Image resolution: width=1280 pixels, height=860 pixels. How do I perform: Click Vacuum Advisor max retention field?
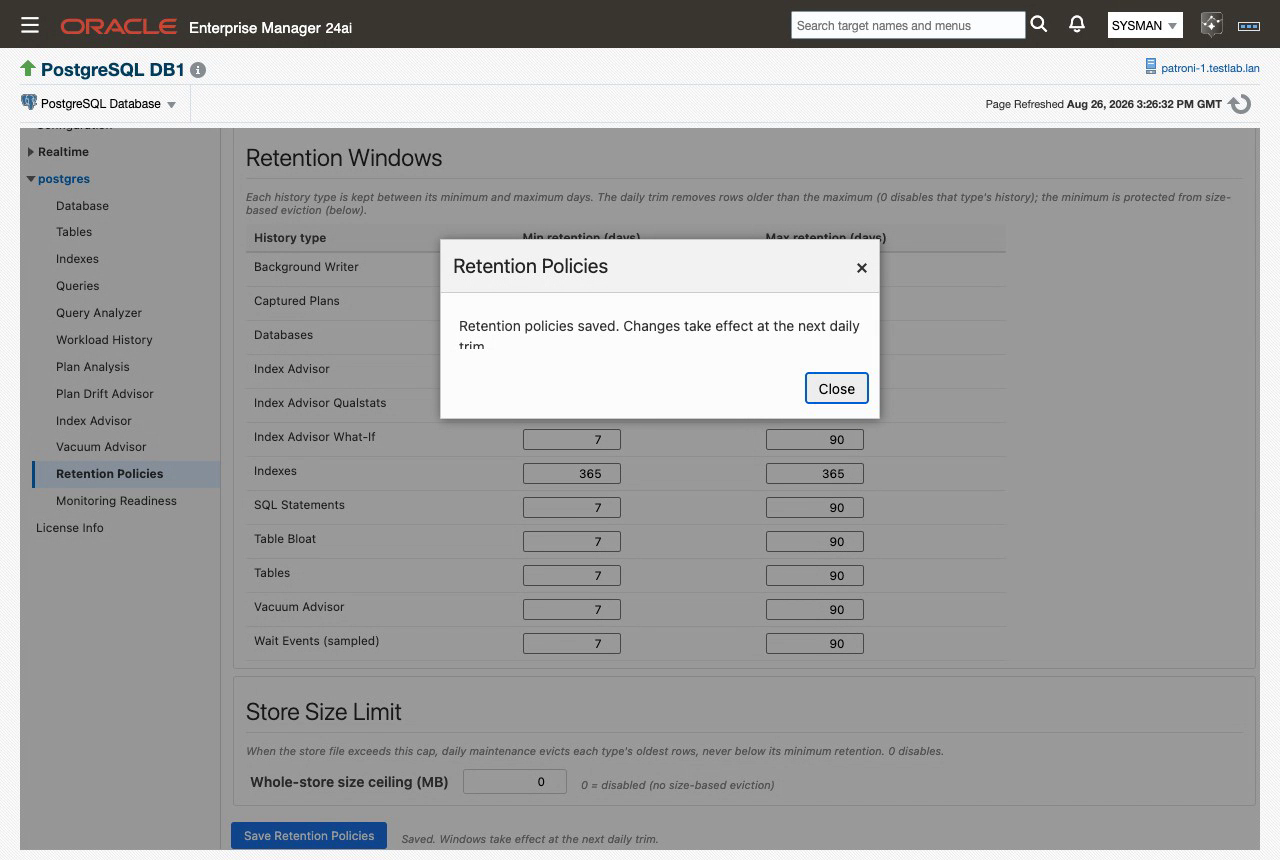(815, 609)
